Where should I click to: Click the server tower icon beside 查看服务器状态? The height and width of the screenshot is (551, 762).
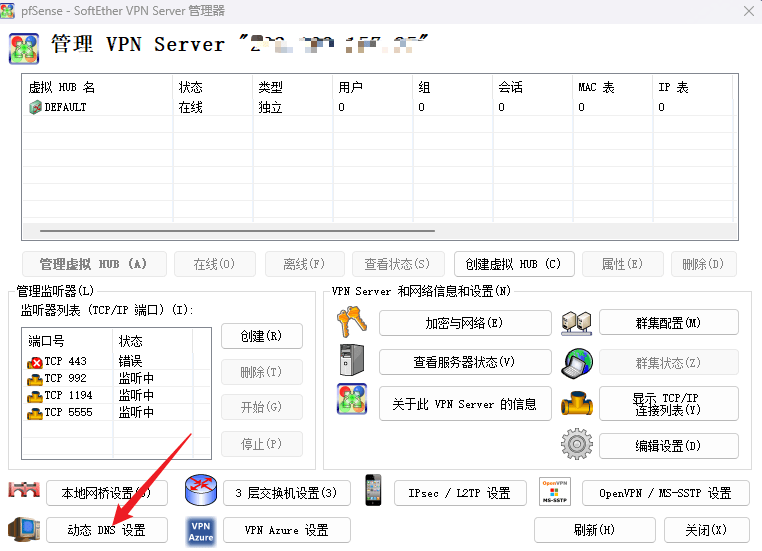click(352, 360)
